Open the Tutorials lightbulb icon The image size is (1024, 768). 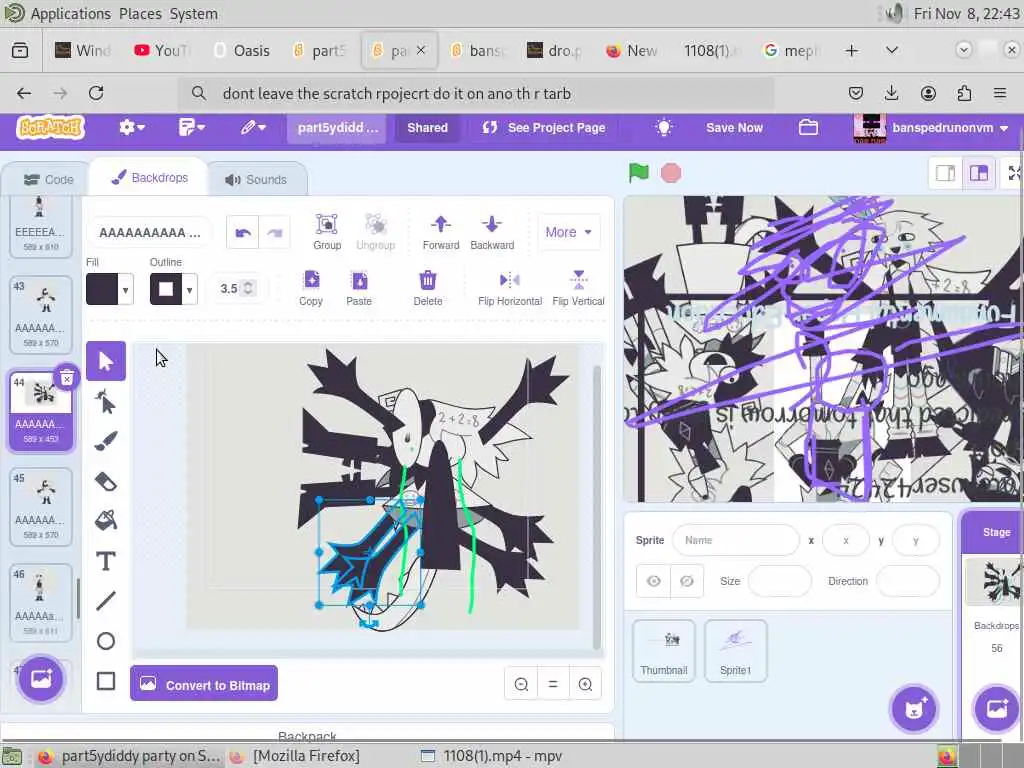(x=664, y=127)
